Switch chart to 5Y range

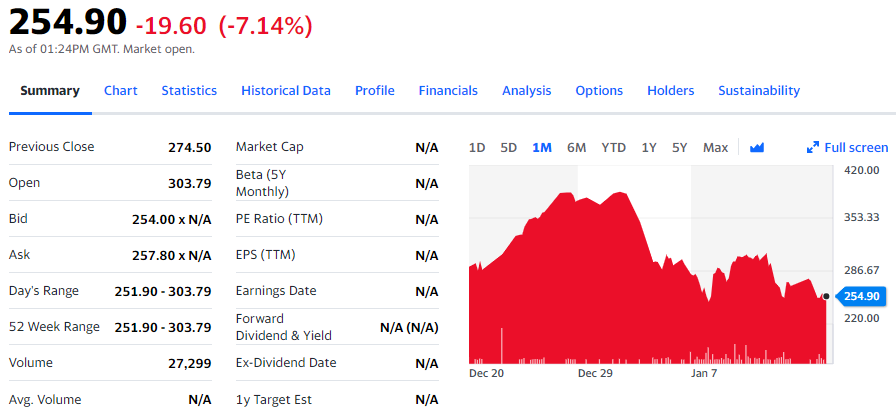680,148
